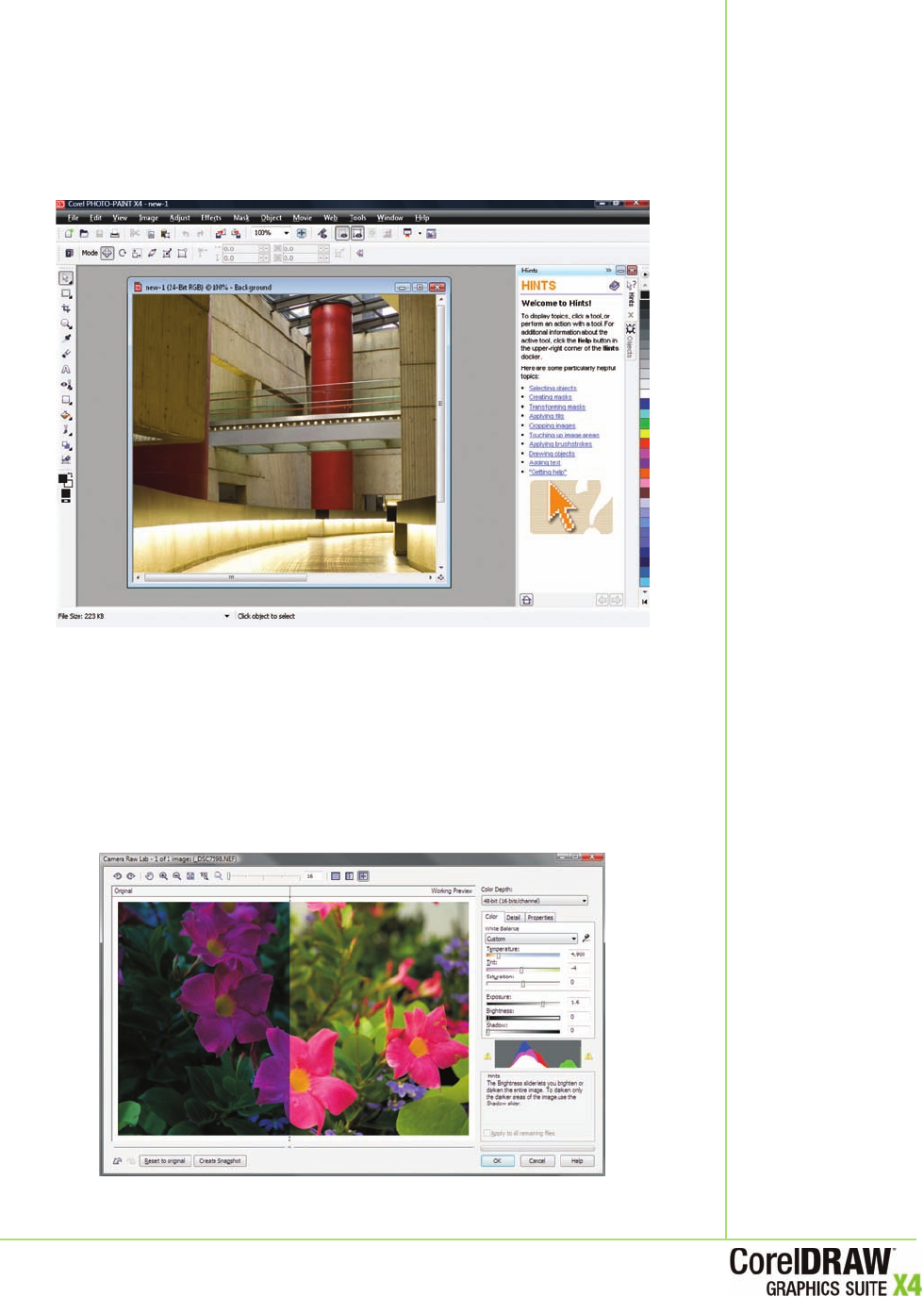Click the Open folder toolbar icon
The width and height of the screenshot is (924, 1297).
(x=84, y=233)
